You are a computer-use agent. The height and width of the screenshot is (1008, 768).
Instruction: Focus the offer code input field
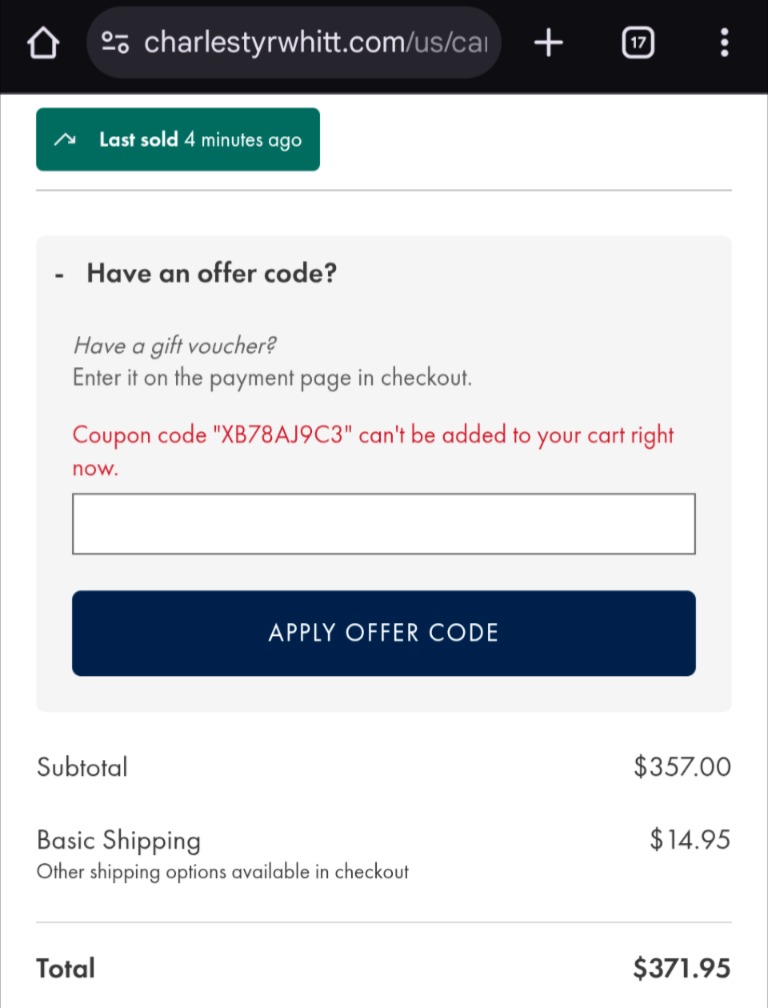[x=383, y=523]
